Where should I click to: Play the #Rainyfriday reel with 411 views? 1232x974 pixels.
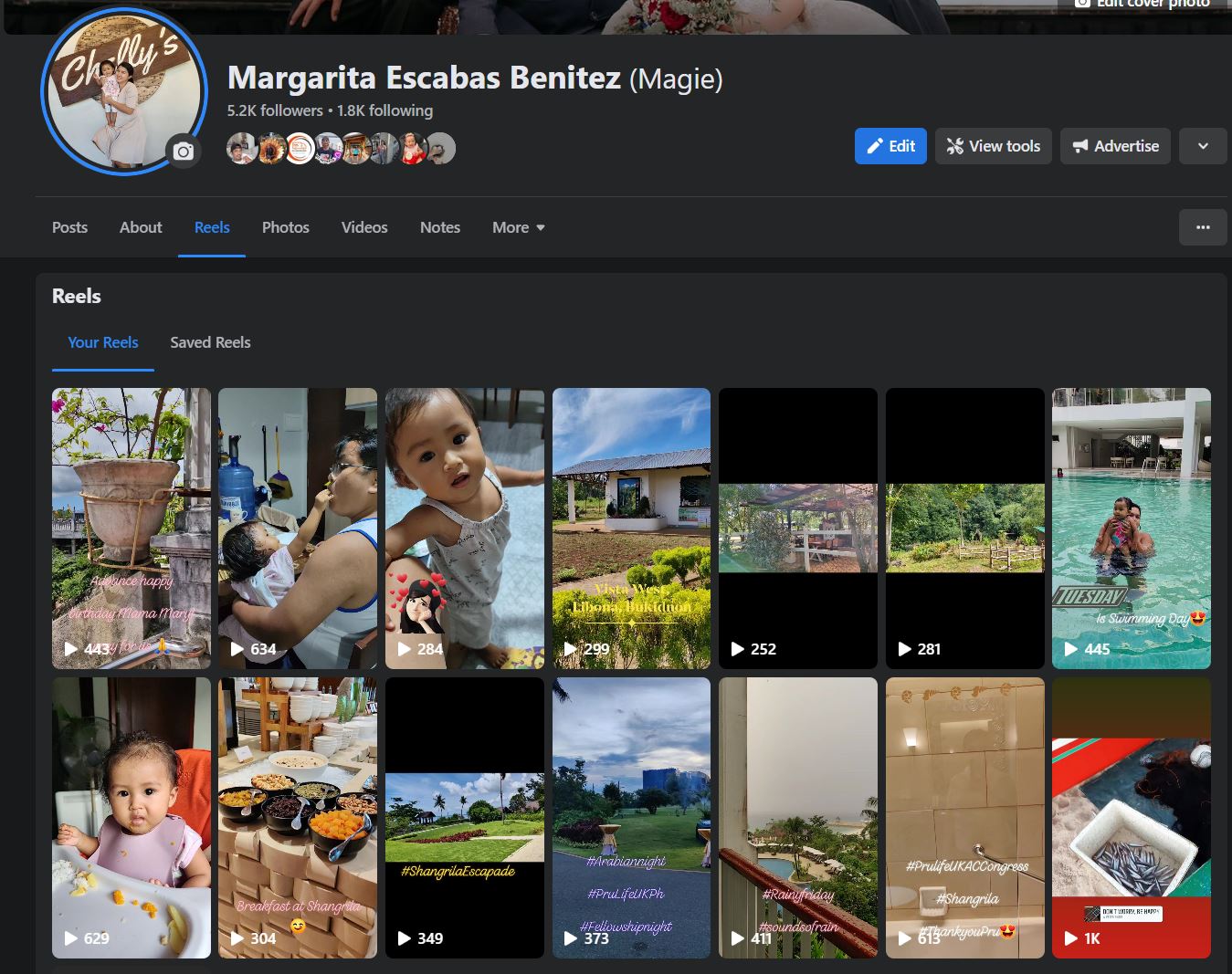tap(798, 818)
